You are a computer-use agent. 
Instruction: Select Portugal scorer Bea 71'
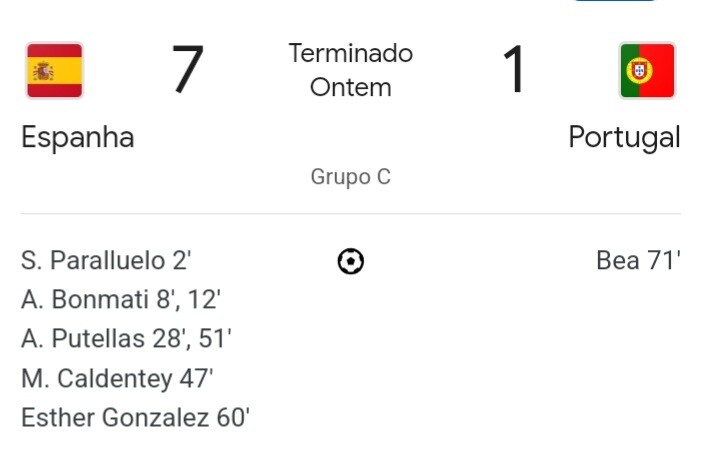(x=638, y=261)
